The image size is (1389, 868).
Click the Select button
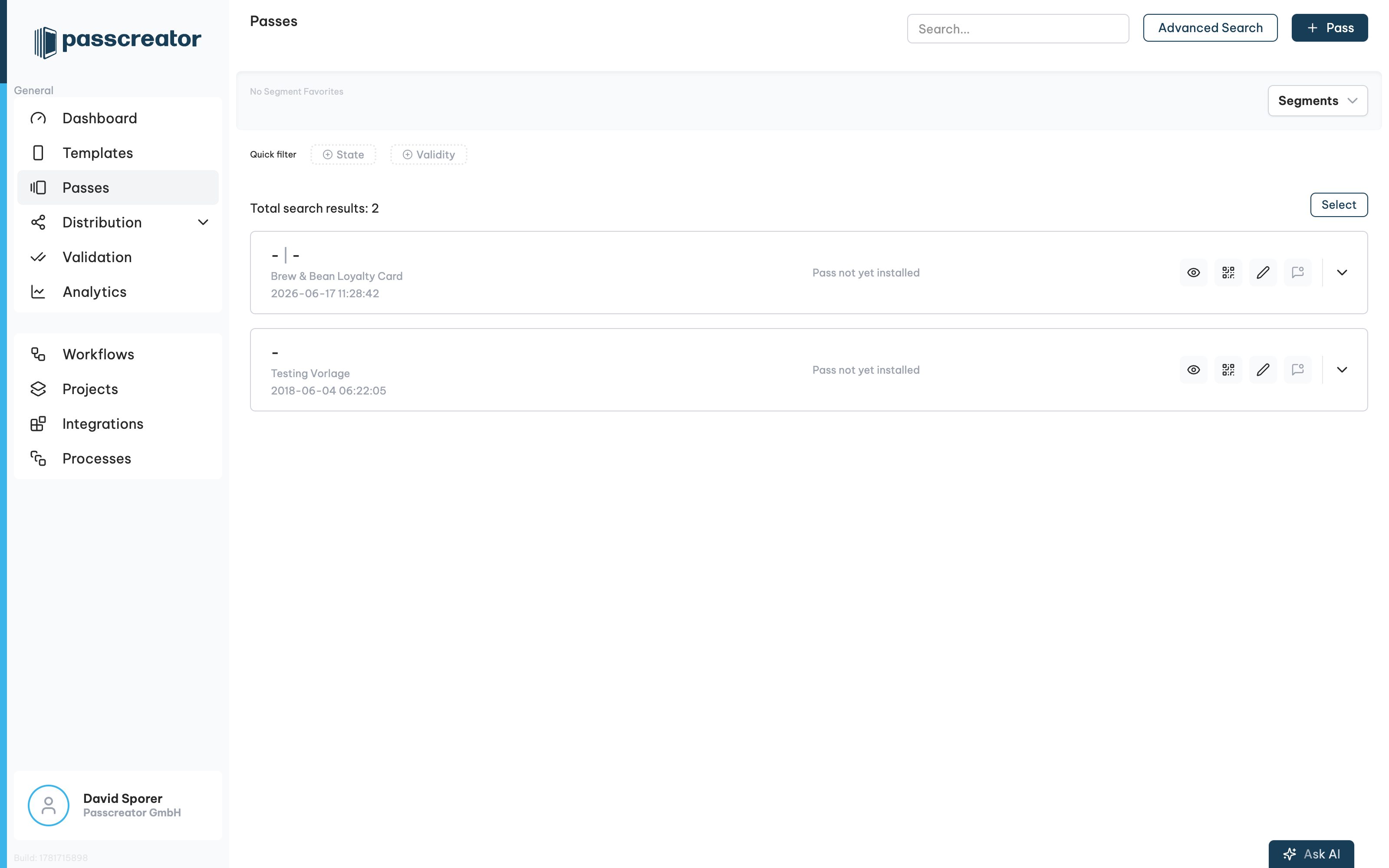pos(1339,205)
